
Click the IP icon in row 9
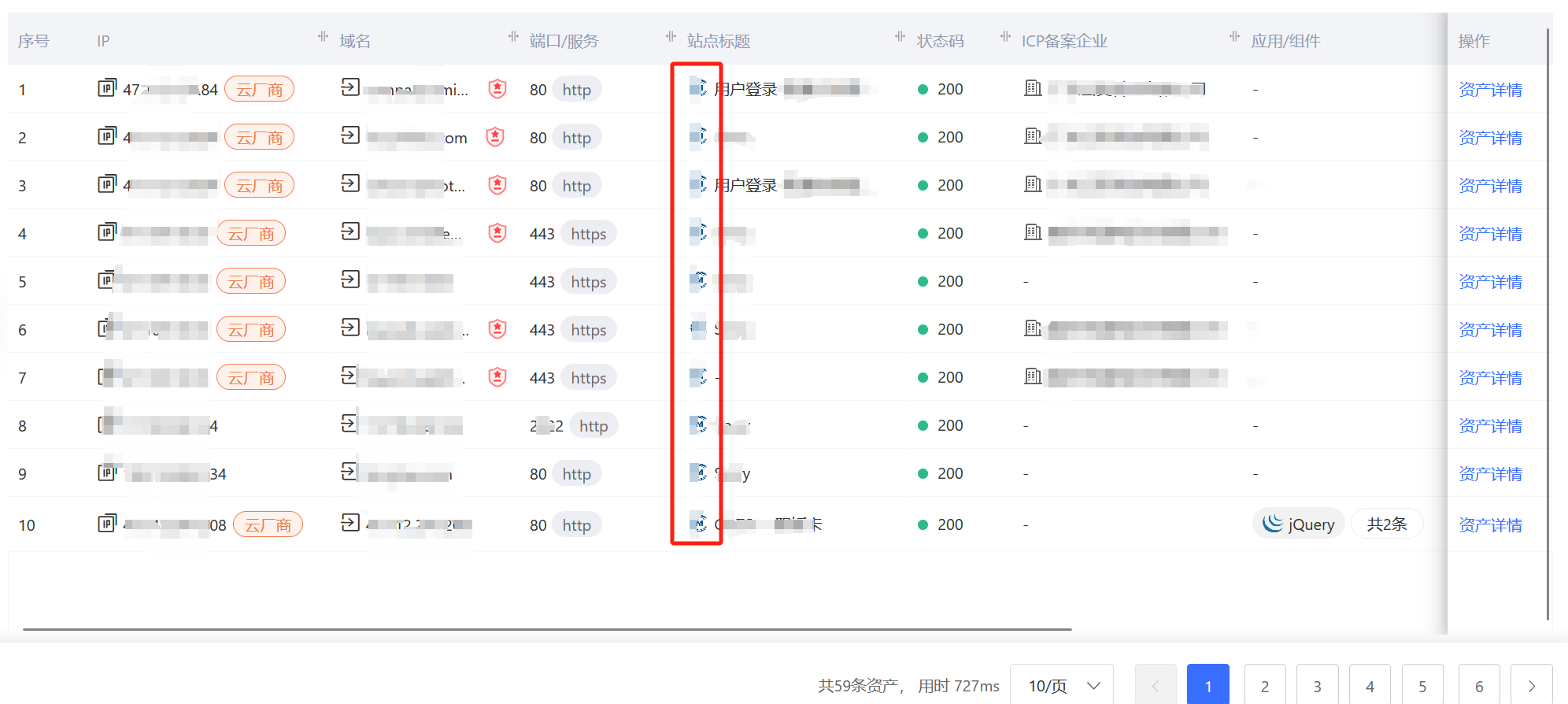(x=107, y=472)
